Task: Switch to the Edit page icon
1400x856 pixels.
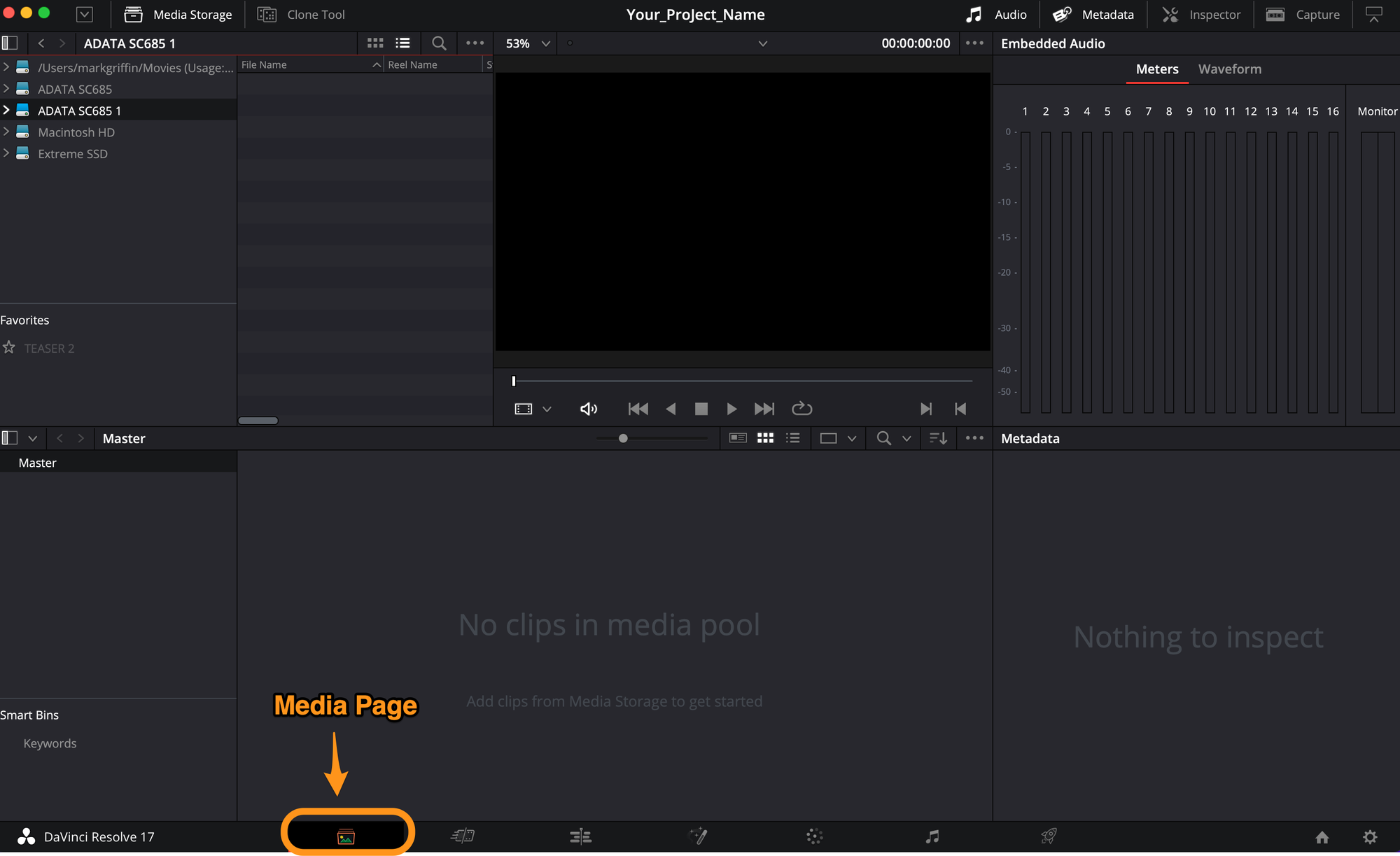Action: [x=580, y=836]
